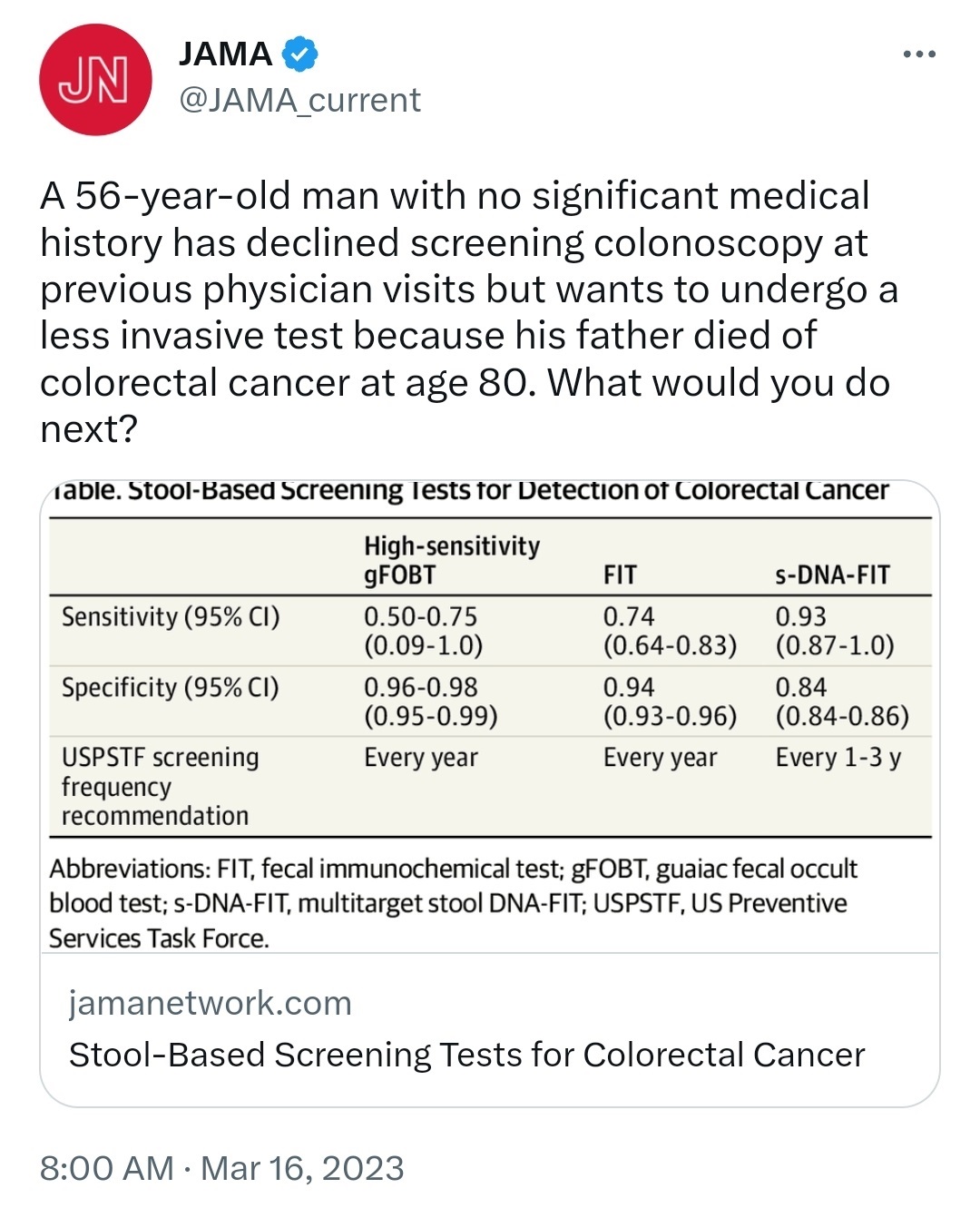Click the s-DNA-FIT column header
Image resolution: width=980 pixels, height=1208 pixels.
click(832, 575)
